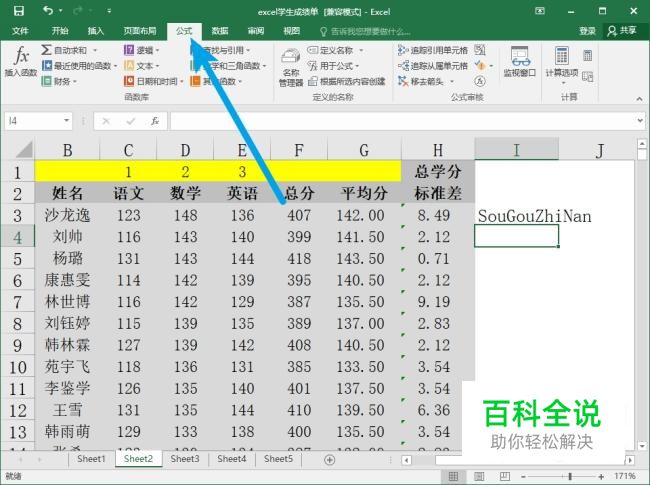Image resolution: width=650 pixels, height=485 pixels.
Task: Click the vertical scrollbar down arrow
Action: coord(642,446)
